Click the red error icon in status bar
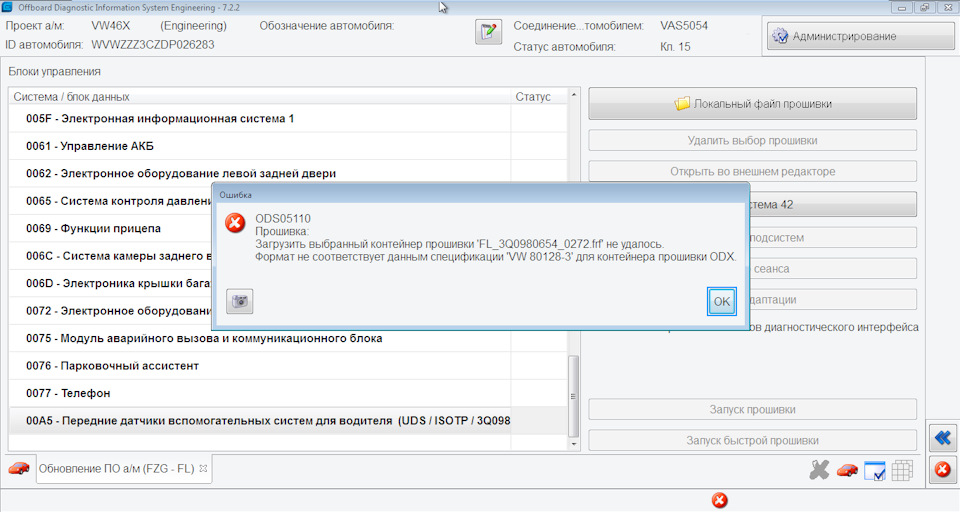This screenshot has height=512, width=960. (720, 500)
